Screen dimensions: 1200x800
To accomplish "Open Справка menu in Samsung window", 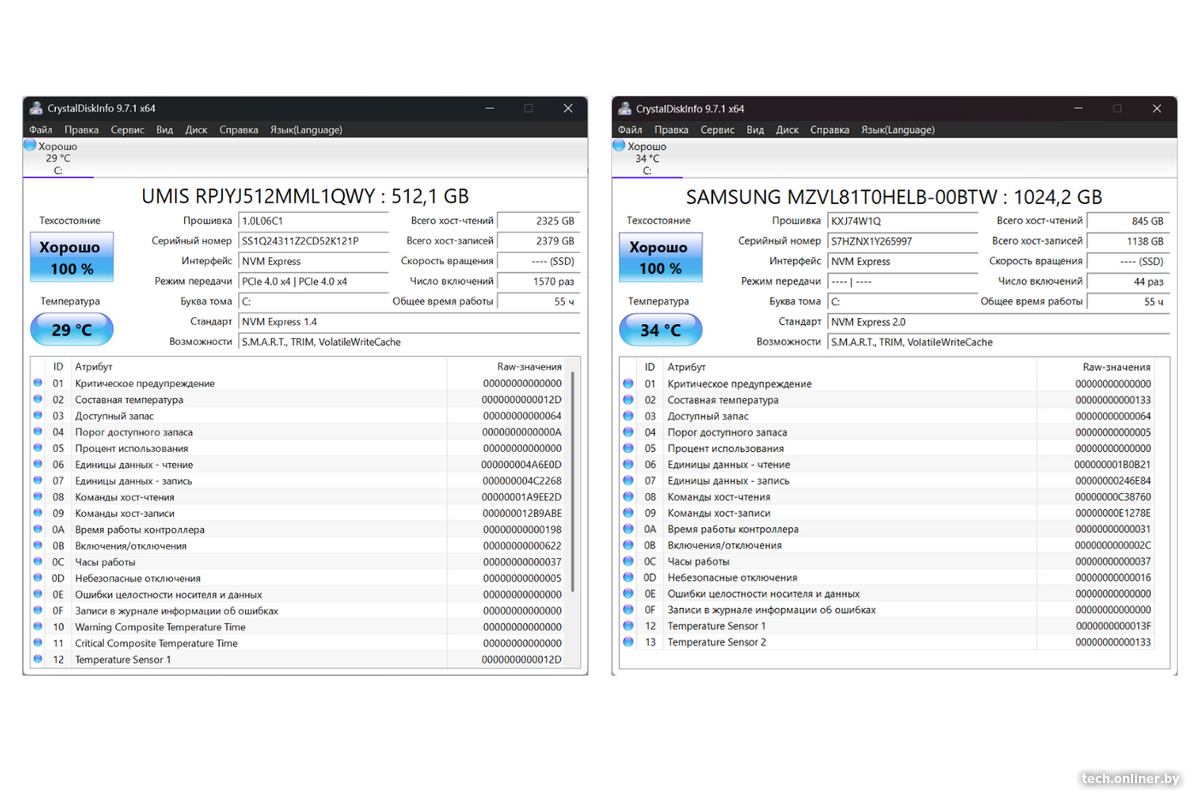I will pos(829,129).
